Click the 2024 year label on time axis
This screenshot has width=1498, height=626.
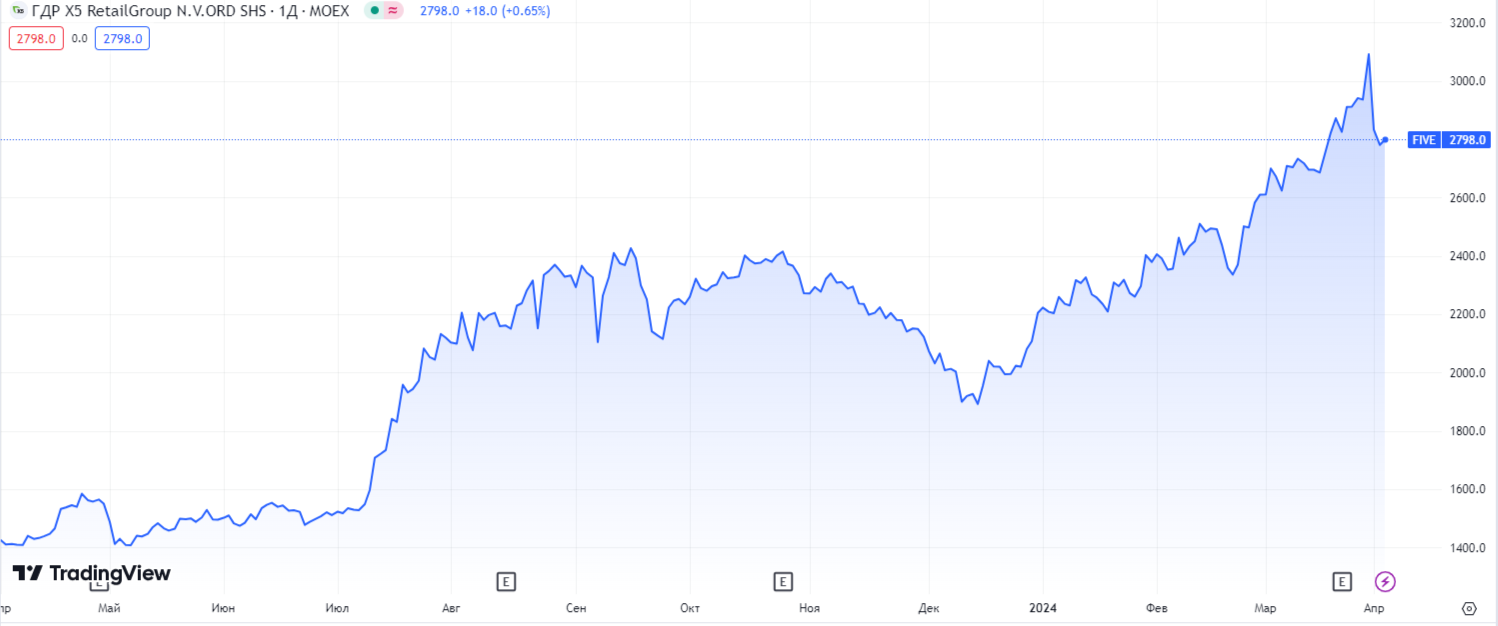(x=1043, y=607)
